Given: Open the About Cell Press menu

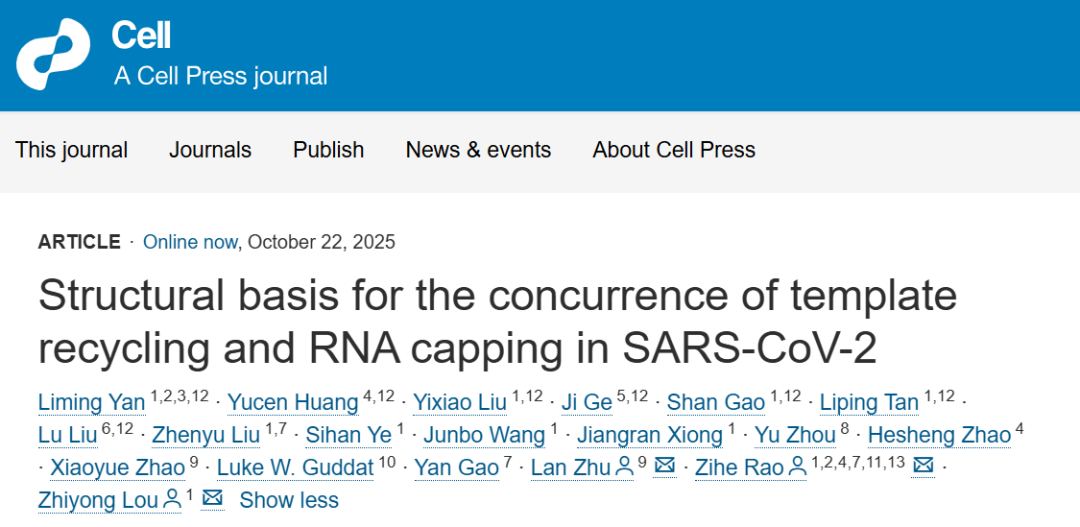Looking at the screenshot, I should click(674, 150).
